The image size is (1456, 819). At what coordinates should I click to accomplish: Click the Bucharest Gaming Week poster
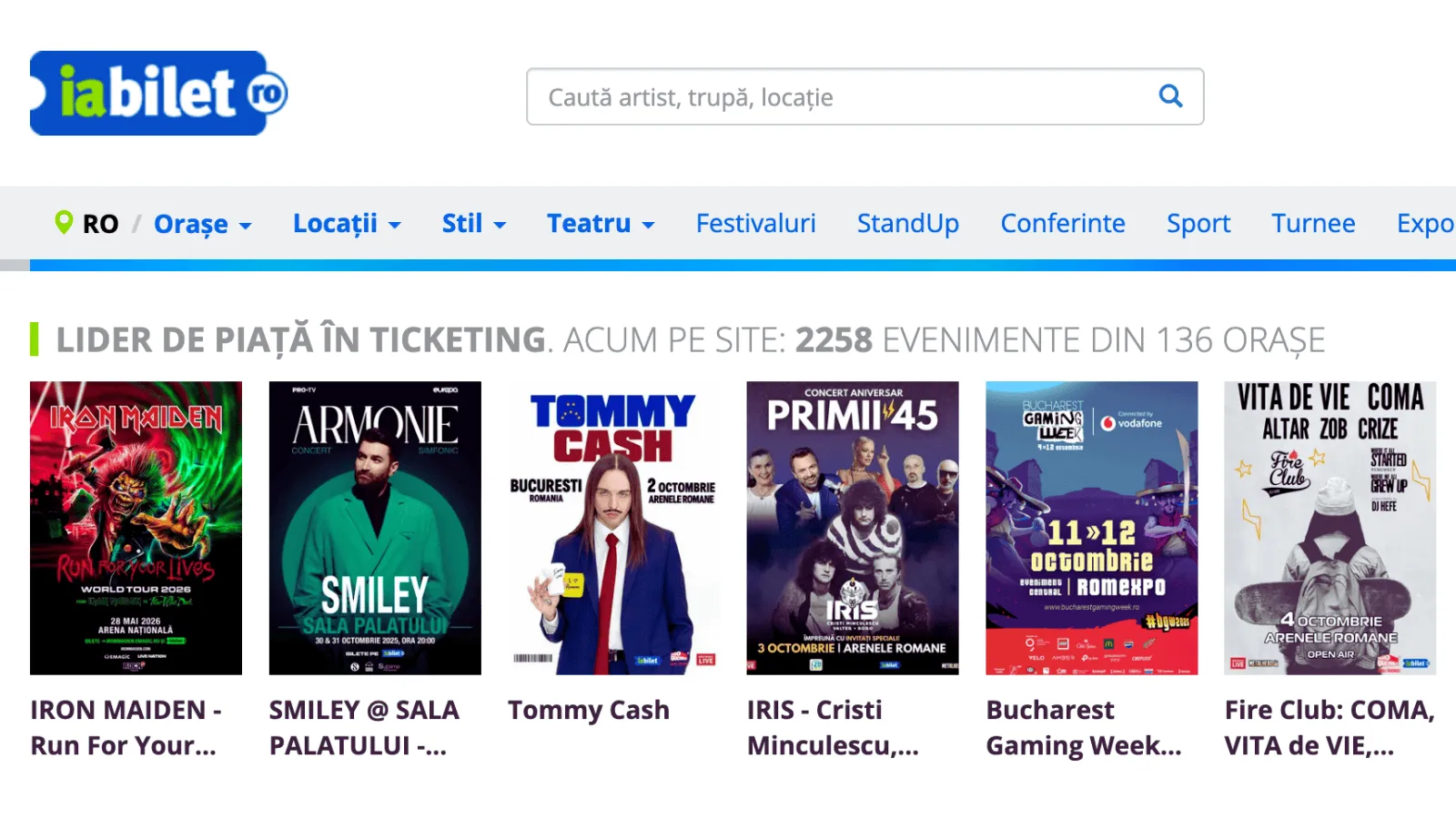click(x=1091, y=528)
